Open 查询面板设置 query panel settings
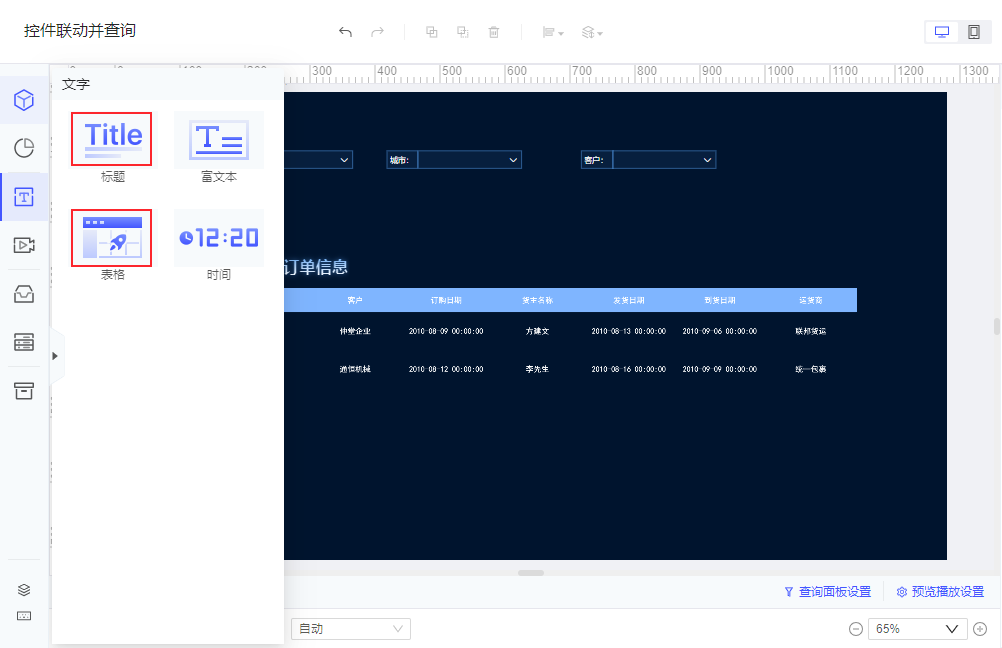Image resolution: width=1002 pixels, height=648 pixels. click(x=828, y=592)
